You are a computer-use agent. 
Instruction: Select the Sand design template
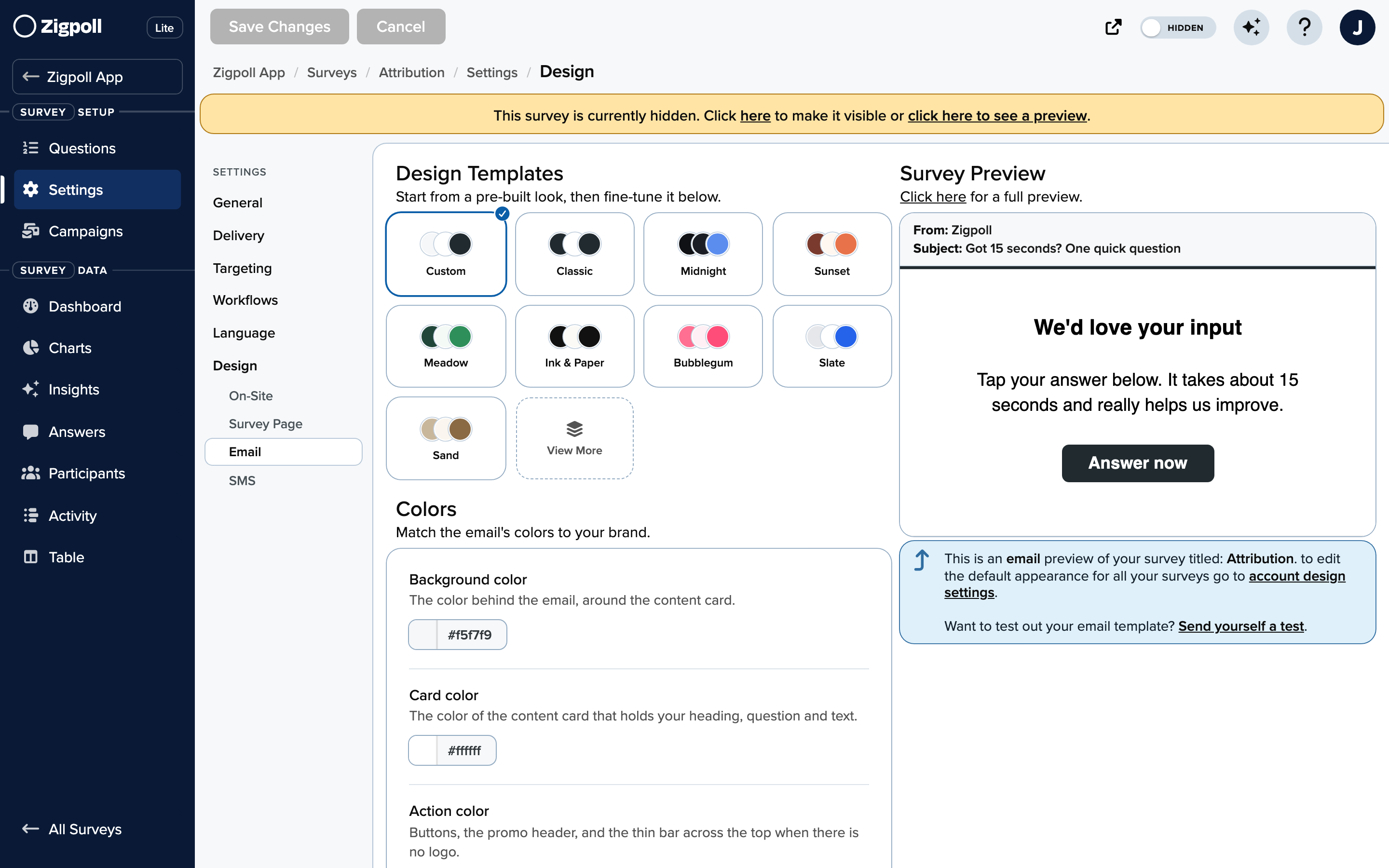click(x=446, y=438)
